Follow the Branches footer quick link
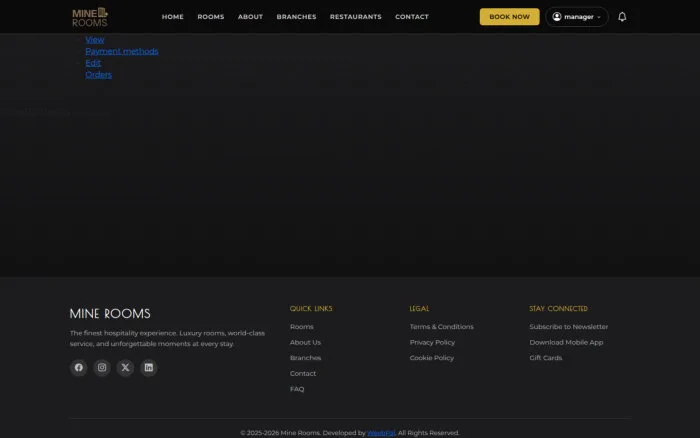The width and height of the screenshot is (700, 438). [305, 358]
